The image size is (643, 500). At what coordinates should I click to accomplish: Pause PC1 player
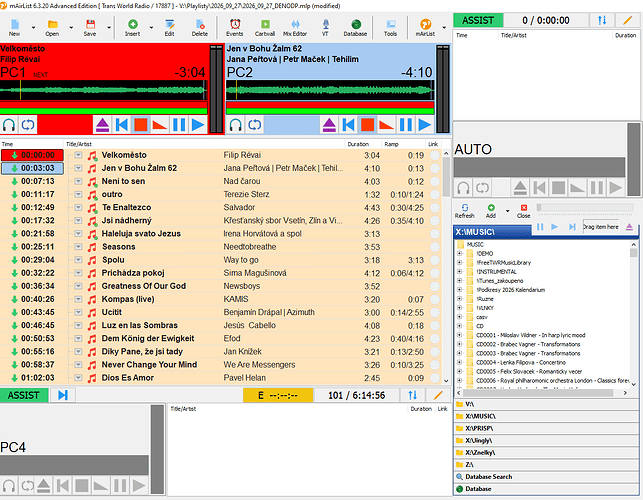click(x=179, y=125)
